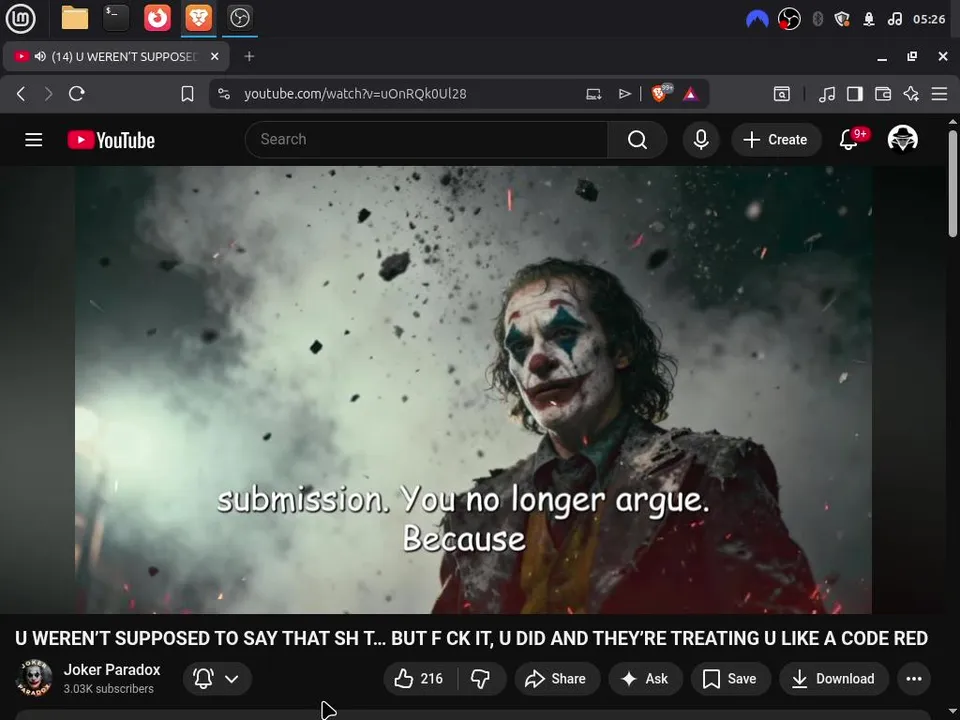
Task: Open the OBS Studio taskbar icon
Action: (x=239, y=18)
